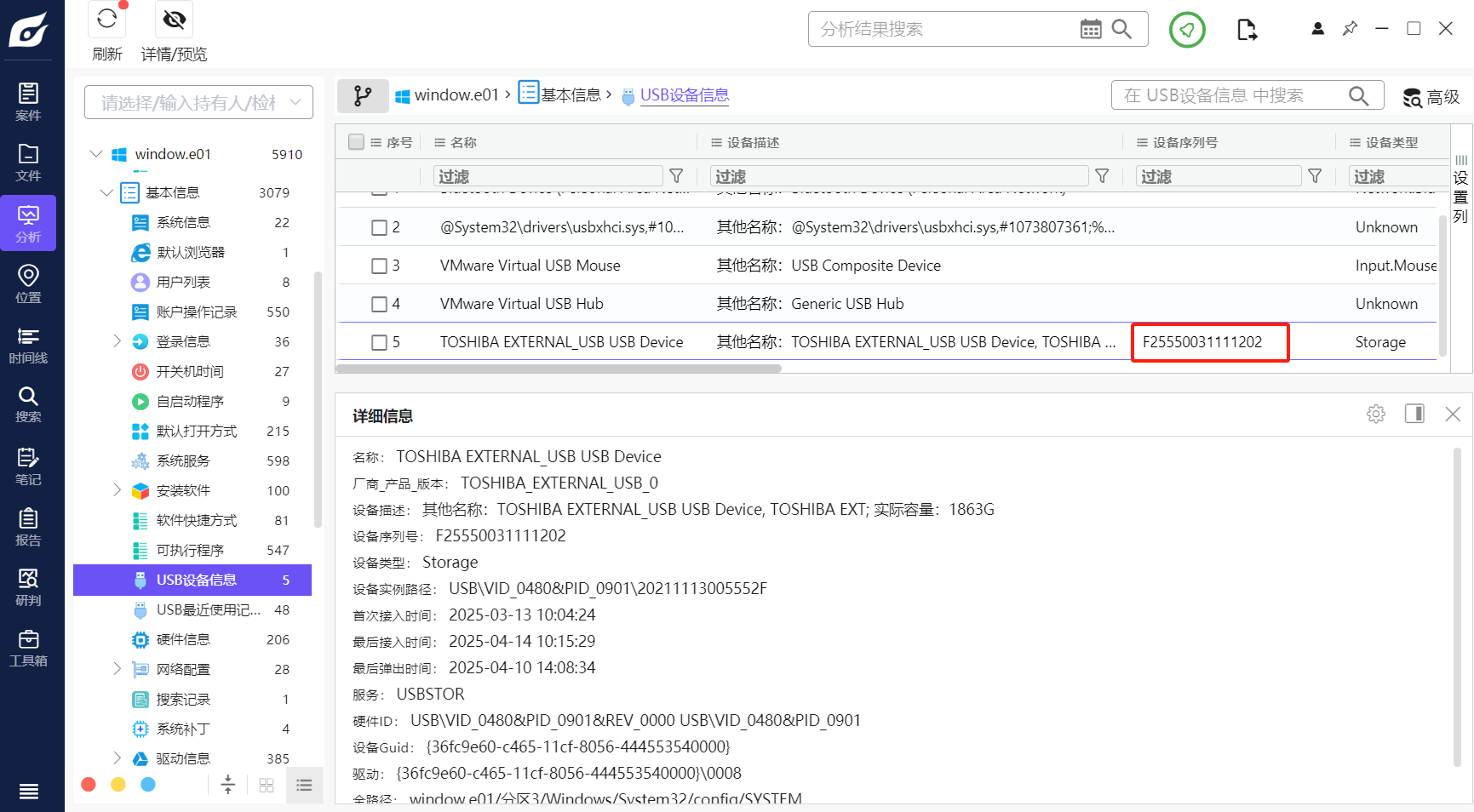Close the 详细信息 panel
The height and width of the screenshot is (812, 1474).
(x=1453, y=414)
